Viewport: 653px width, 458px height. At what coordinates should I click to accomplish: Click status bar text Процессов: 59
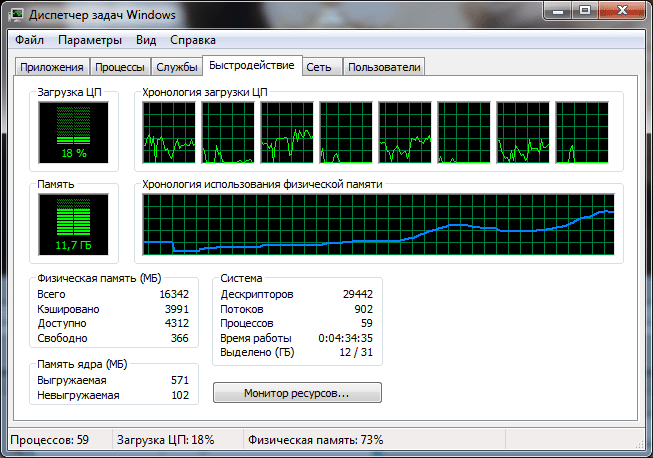point(50,440)
